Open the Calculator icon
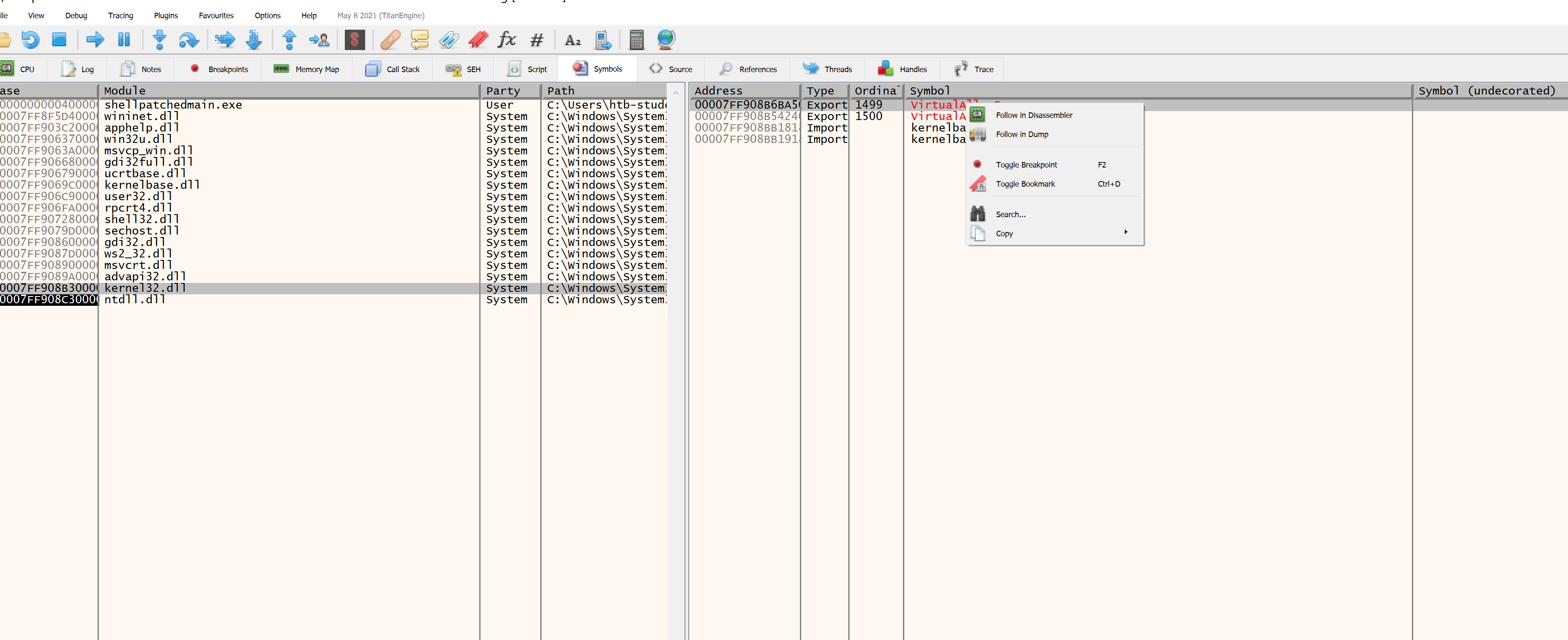The width and height of the screenshot is (1568, 640). tap(636, 39)
